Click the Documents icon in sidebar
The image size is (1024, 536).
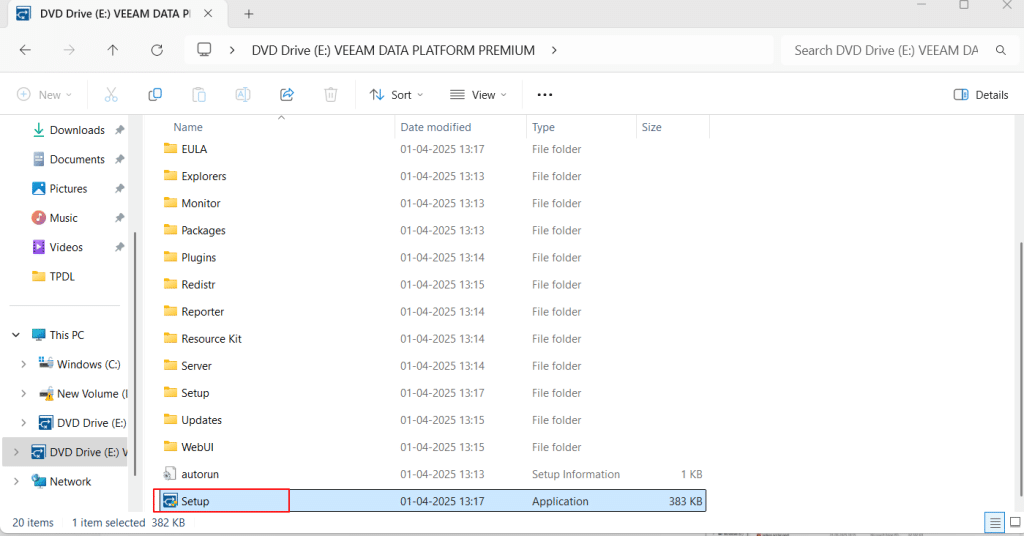coord(39,159)
